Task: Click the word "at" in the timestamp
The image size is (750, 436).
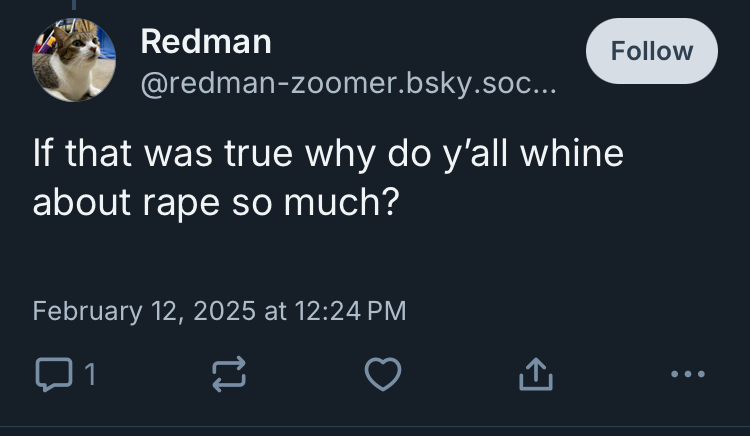Action: (277, 311)
